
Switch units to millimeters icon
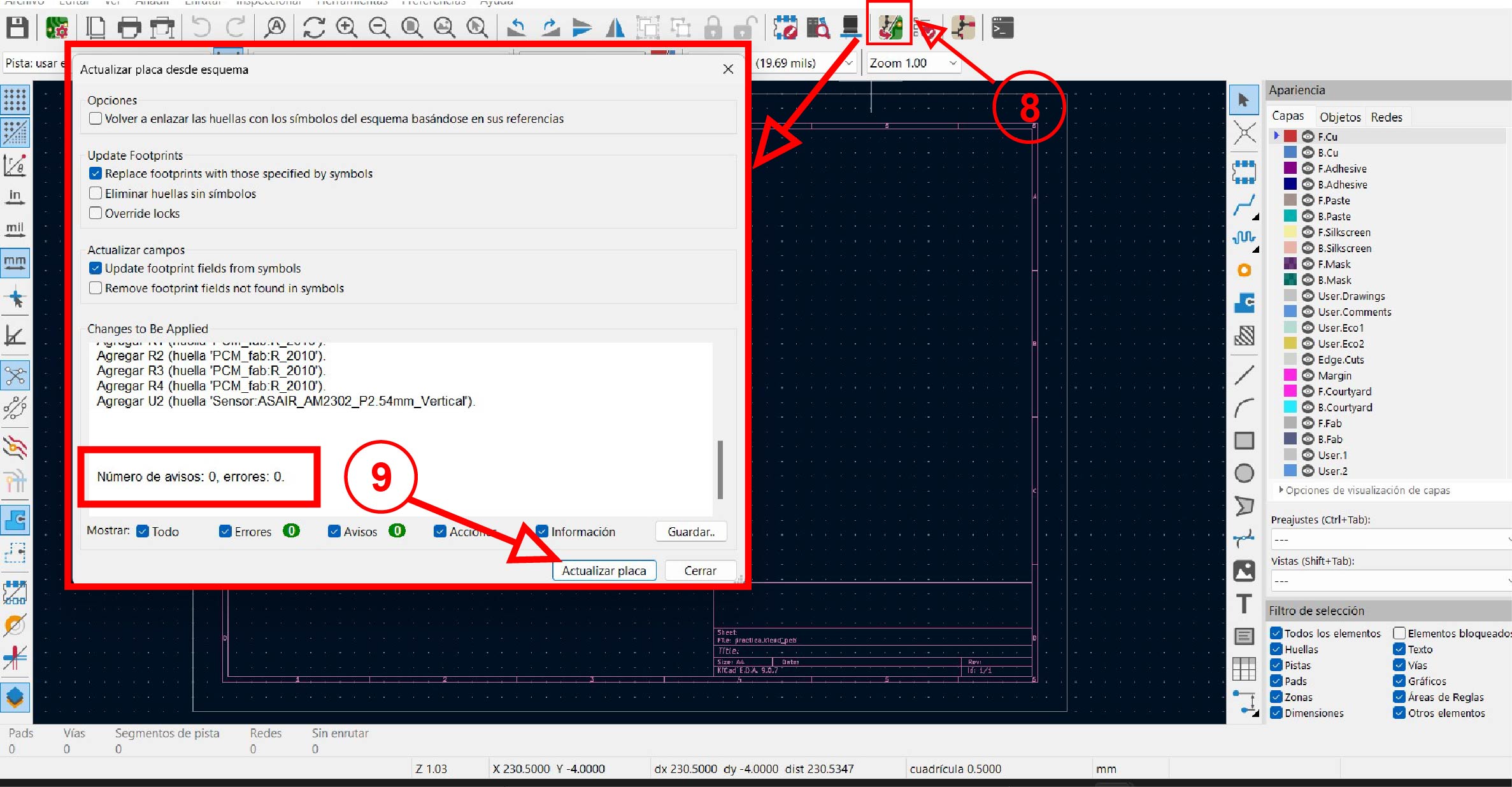point(15,262)
